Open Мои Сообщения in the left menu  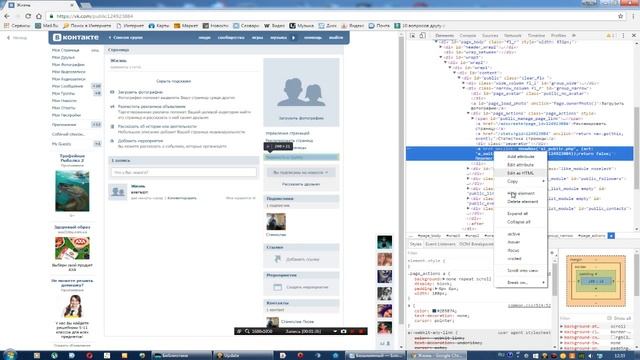[x=67, y=86]
